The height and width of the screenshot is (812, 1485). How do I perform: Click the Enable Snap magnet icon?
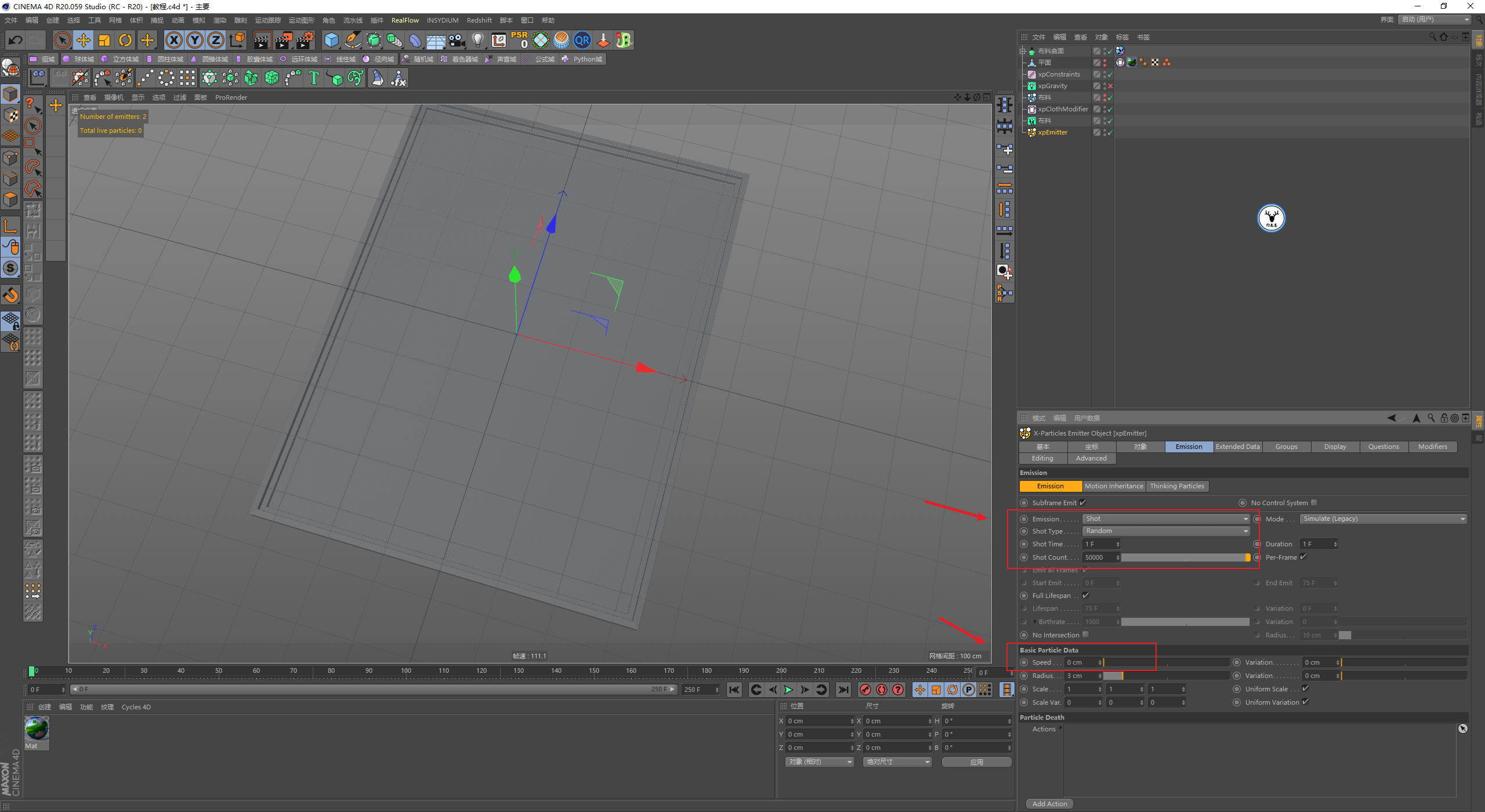point(10,295)
